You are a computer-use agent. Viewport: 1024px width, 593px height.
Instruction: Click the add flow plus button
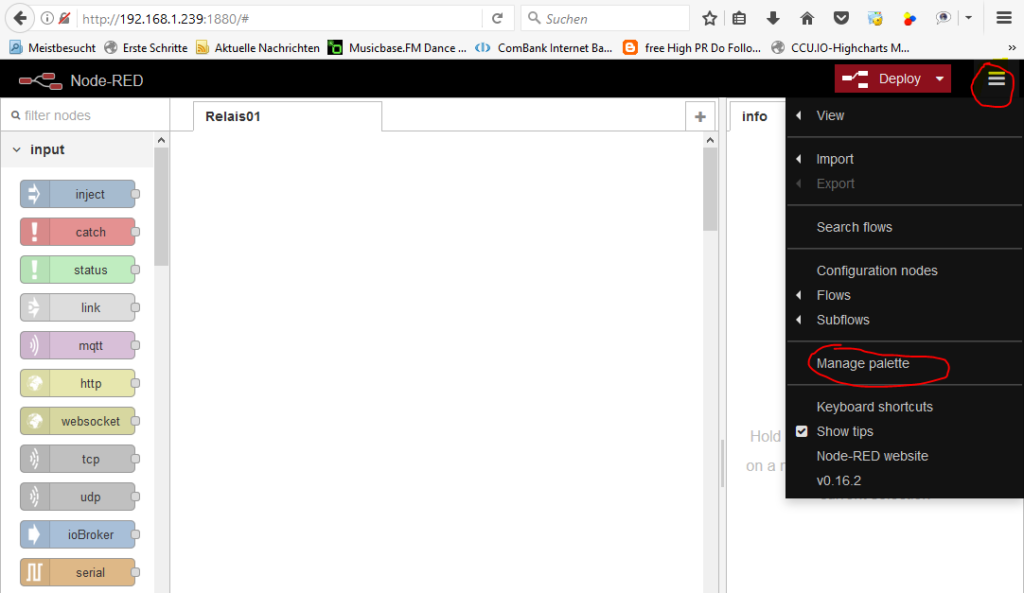(700, 117)
